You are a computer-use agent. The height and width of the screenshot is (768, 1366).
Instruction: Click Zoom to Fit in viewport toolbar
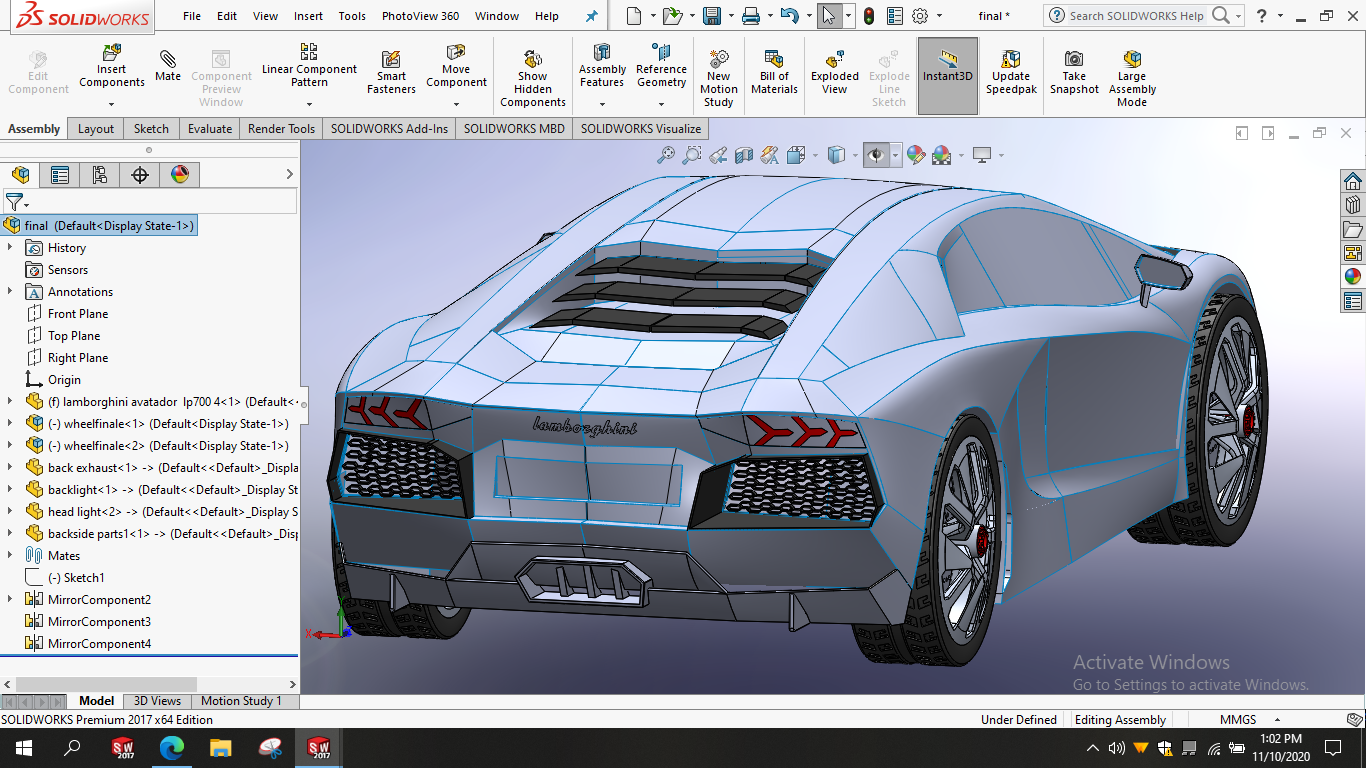click(666, 155)
